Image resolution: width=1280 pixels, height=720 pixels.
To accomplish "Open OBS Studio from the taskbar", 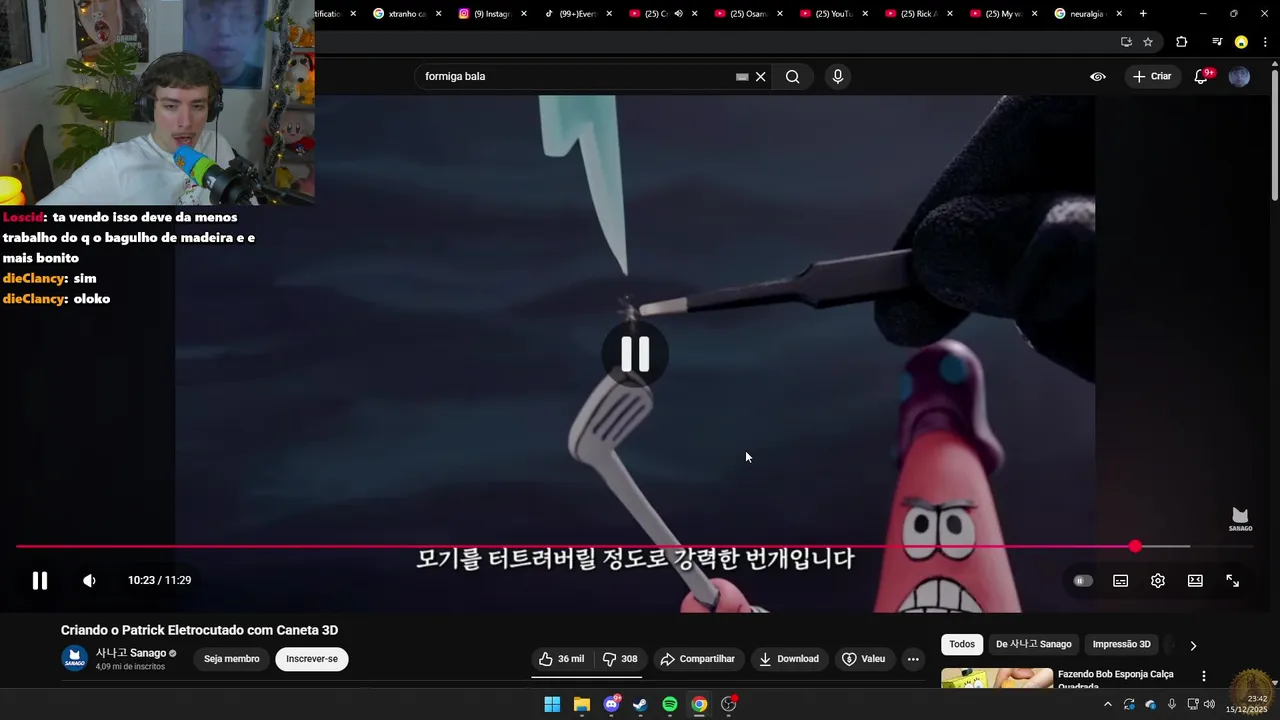I will click(x=729, y=705).
